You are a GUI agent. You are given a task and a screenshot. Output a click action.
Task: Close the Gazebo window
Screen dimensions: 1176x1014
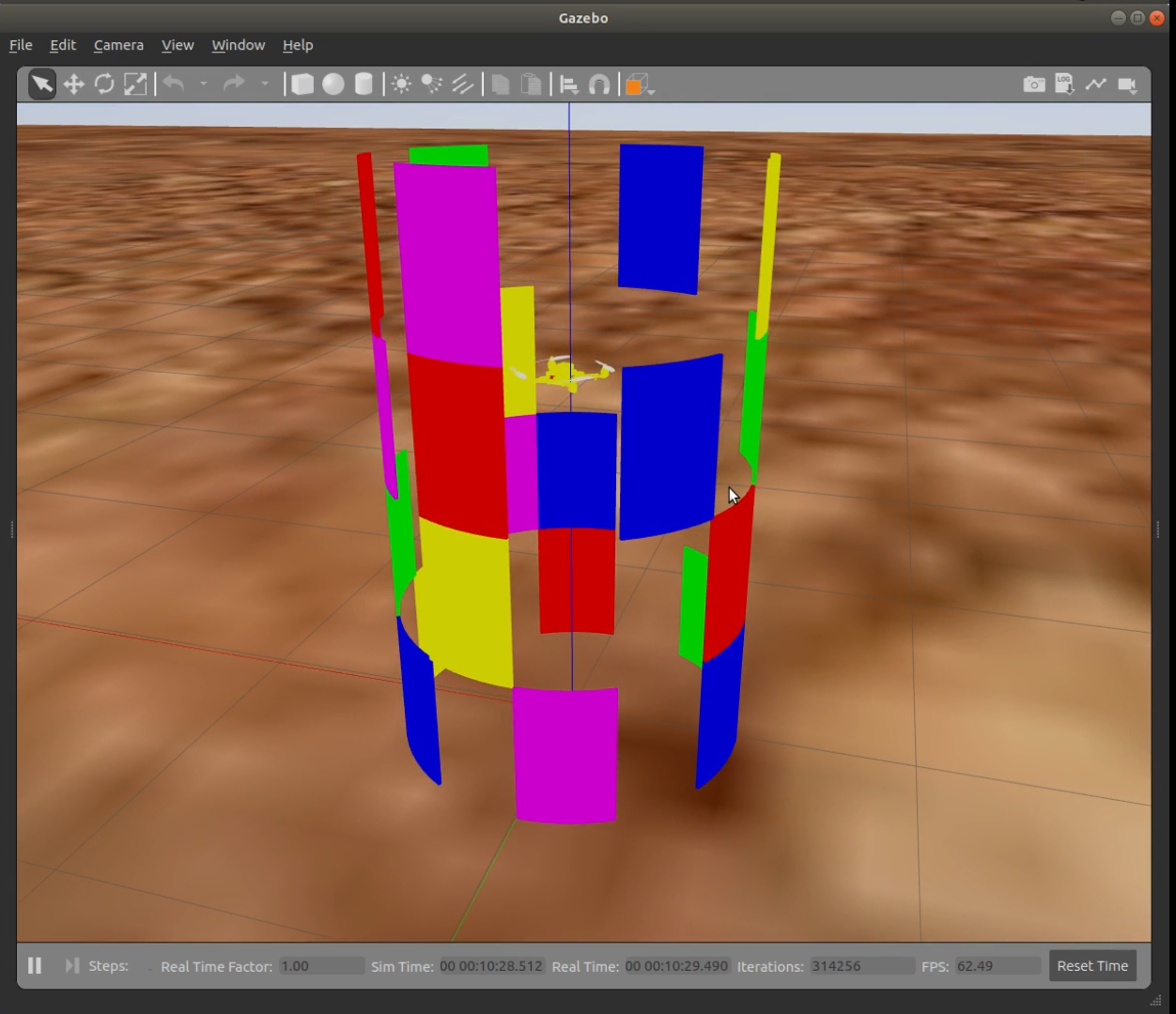(x=1157, y=18)
